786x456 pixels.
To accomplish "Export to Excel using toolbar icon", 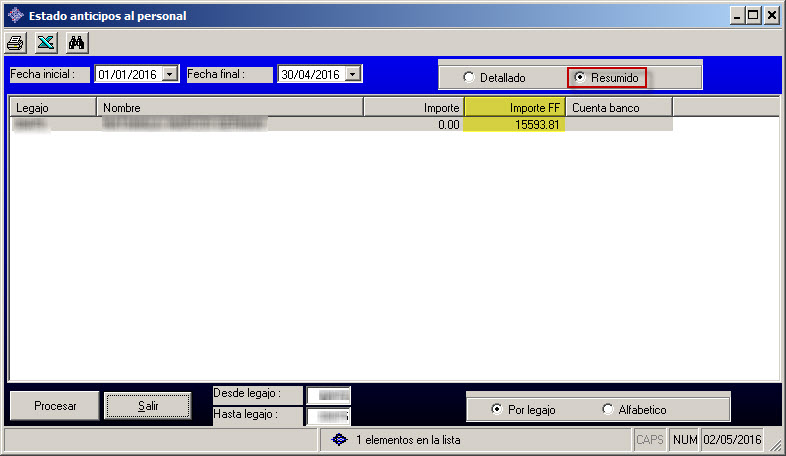I will [x=46, y=43].
